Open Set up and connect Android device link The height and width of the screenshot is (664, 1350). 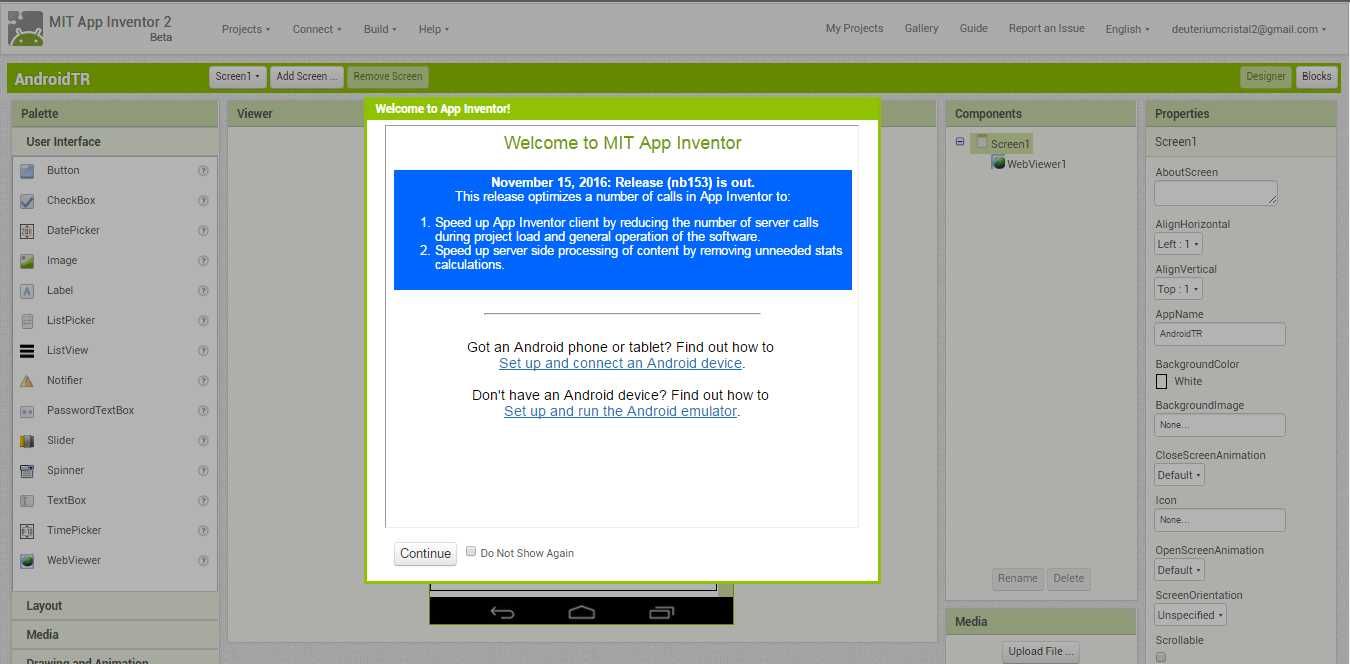pos(620,363)
